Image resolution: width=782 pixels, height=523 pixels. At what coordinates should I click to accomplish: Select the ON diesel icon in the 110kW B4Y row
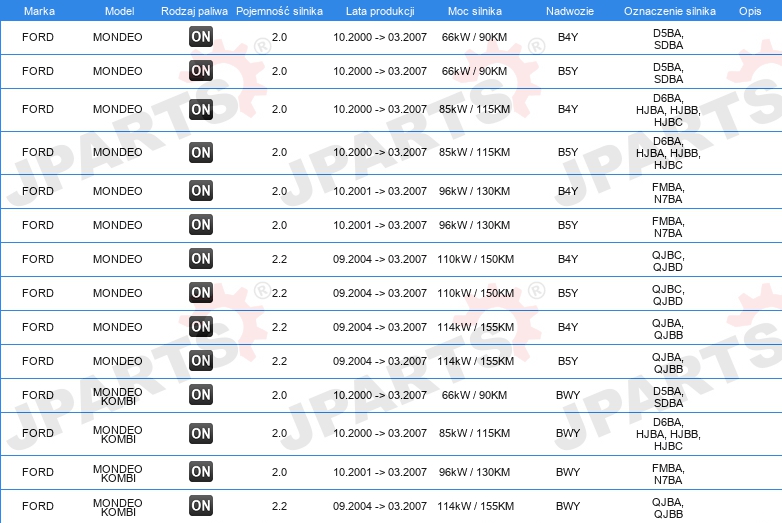(201, 259)
